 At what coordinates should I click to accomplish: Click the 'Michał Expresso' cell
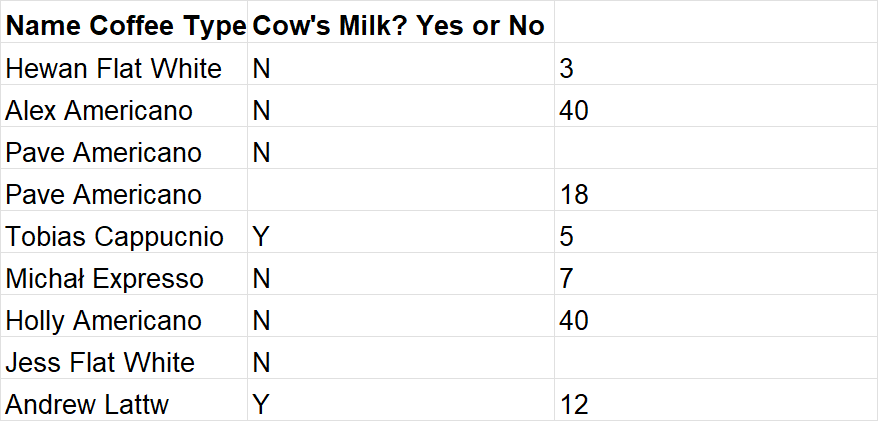(104, 279)
